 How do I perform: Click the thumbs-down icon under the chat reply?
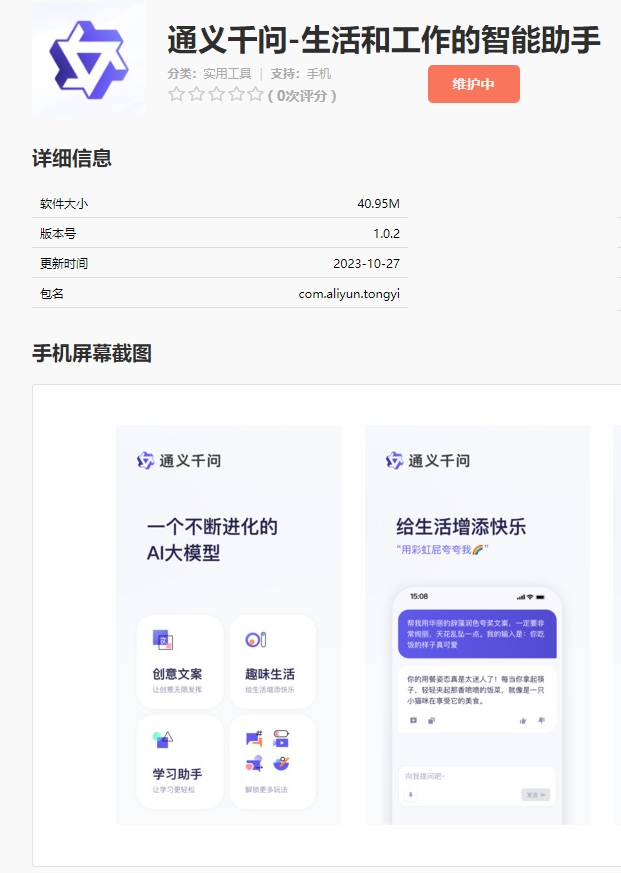pyautogui.click(x=541, y=720)
